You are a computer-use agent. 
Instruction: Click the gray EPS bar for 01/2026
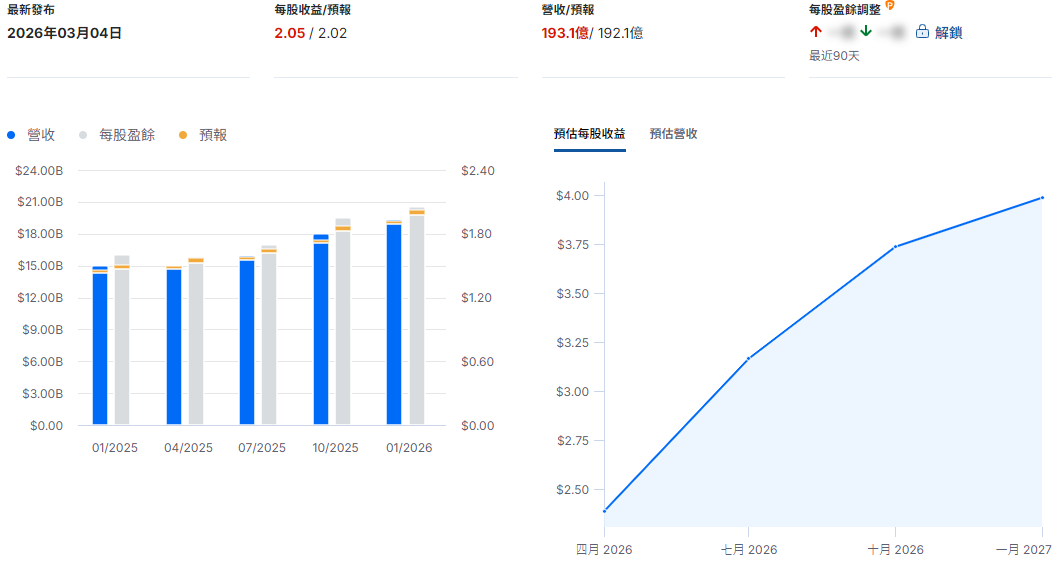[417, 316]
